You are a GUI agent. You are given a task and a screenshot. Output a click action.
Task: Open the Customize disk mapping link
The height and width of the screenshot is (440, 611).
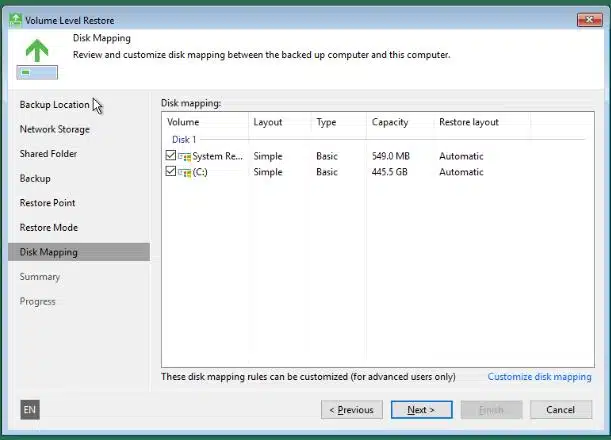539,377
